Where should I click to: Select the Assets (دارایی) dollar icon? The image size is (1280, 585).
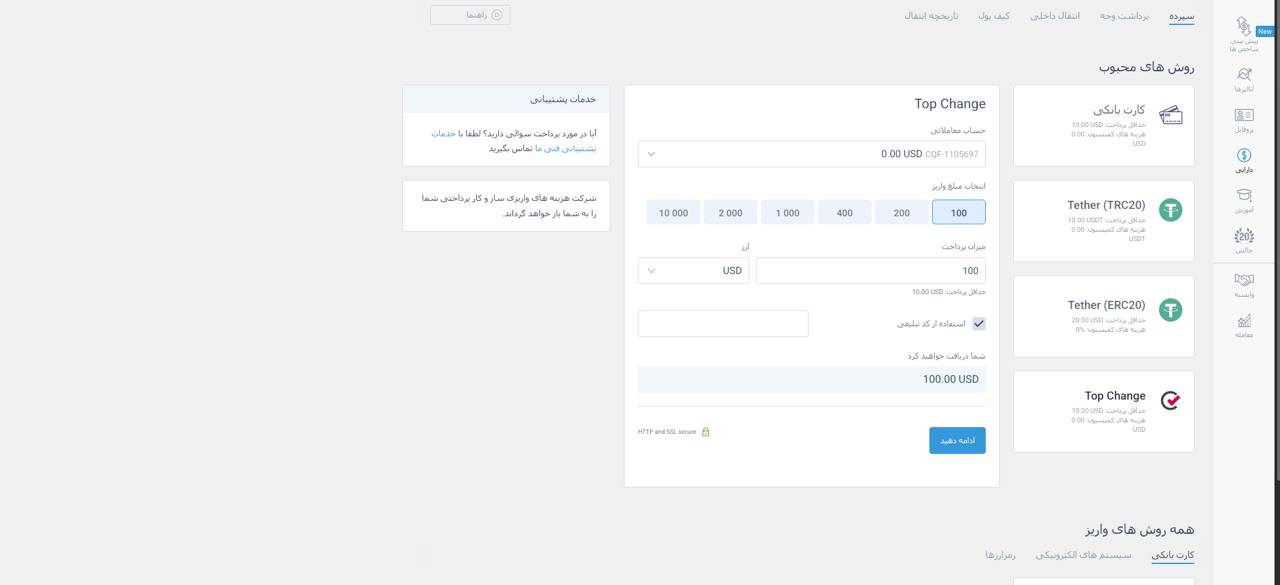[x=1243, y=155]
